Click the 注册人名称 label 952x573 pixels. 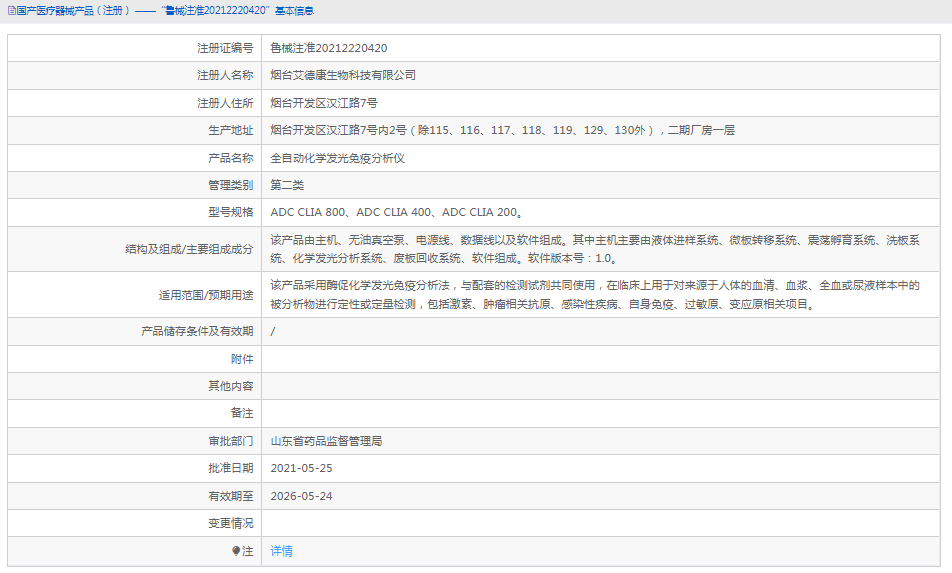(x=225, y=75)
